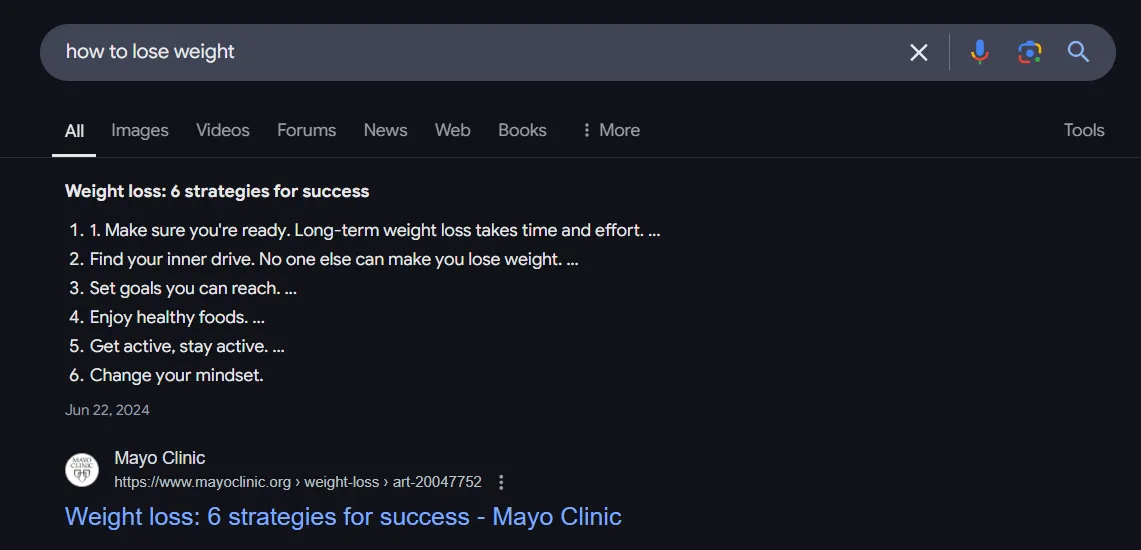The height and width of the screenshot is (550, 1141).
Task: Start voice search with microphone icon
Action: point(979,52)
